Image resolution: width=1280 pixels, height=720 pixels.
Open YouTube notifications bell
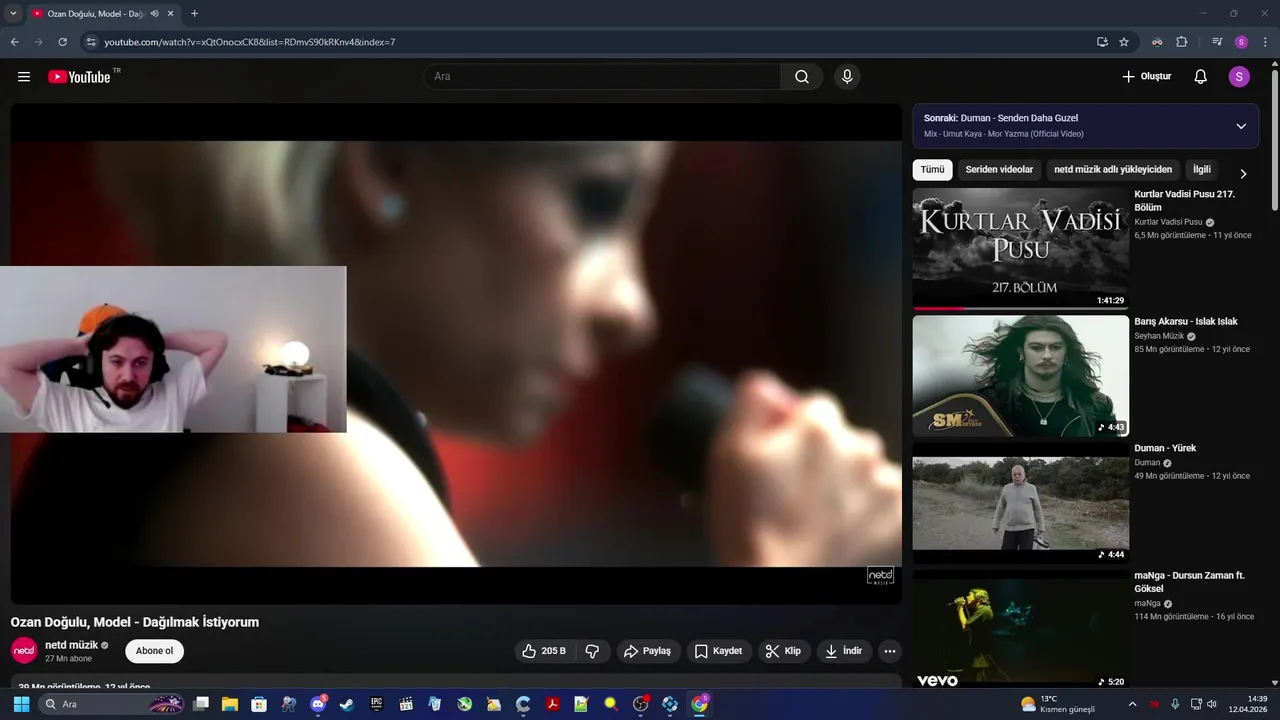click(x=1201, y=77)
